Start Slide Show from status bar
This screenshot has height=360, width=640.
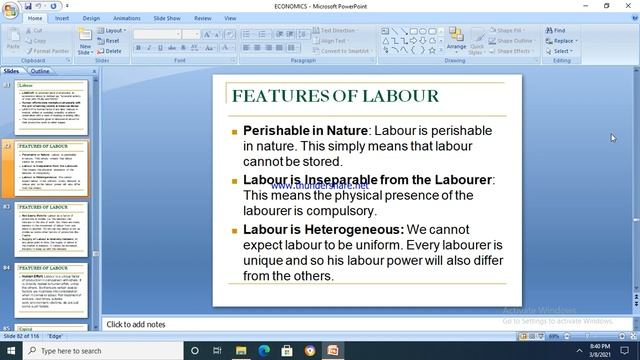541,336
